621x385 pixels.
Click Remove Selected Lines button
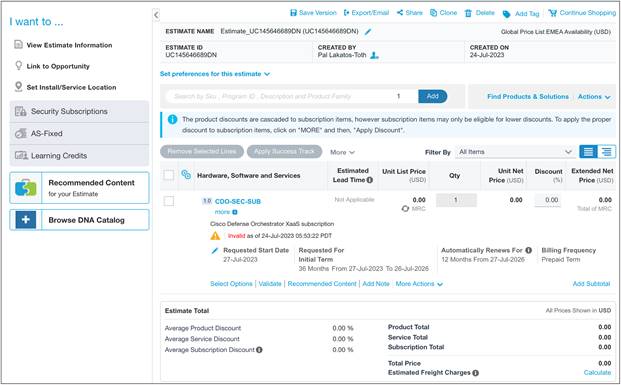pos(202,151)
